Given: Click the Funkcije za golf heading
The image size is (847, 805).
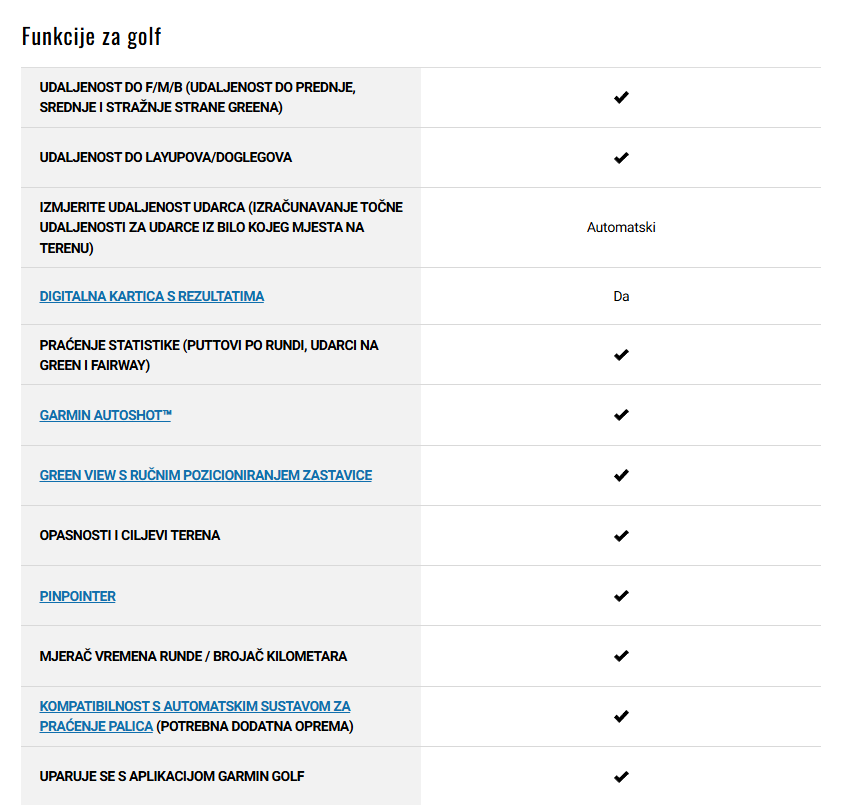Looking at the screenshot, I should pos(91,36).
